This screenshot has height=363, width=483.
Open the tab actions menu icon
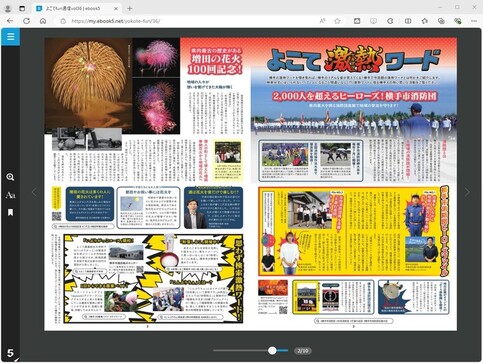click(x=22, y=8)
